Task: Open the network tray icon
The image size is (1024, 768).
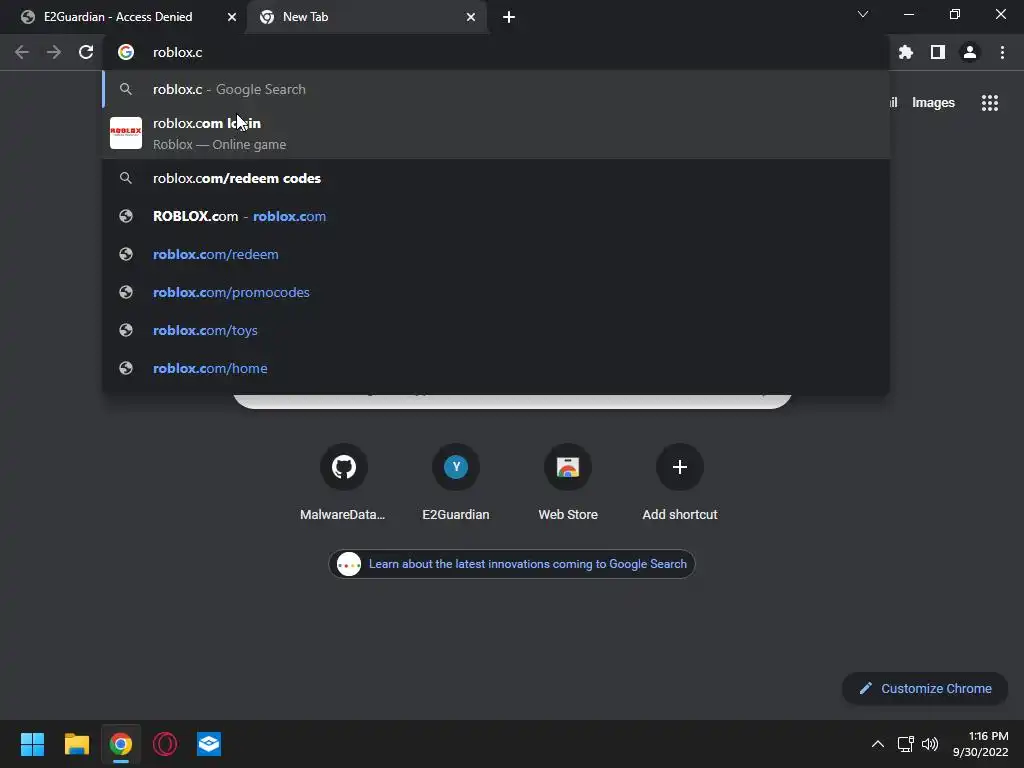Action: click(905, 744)
